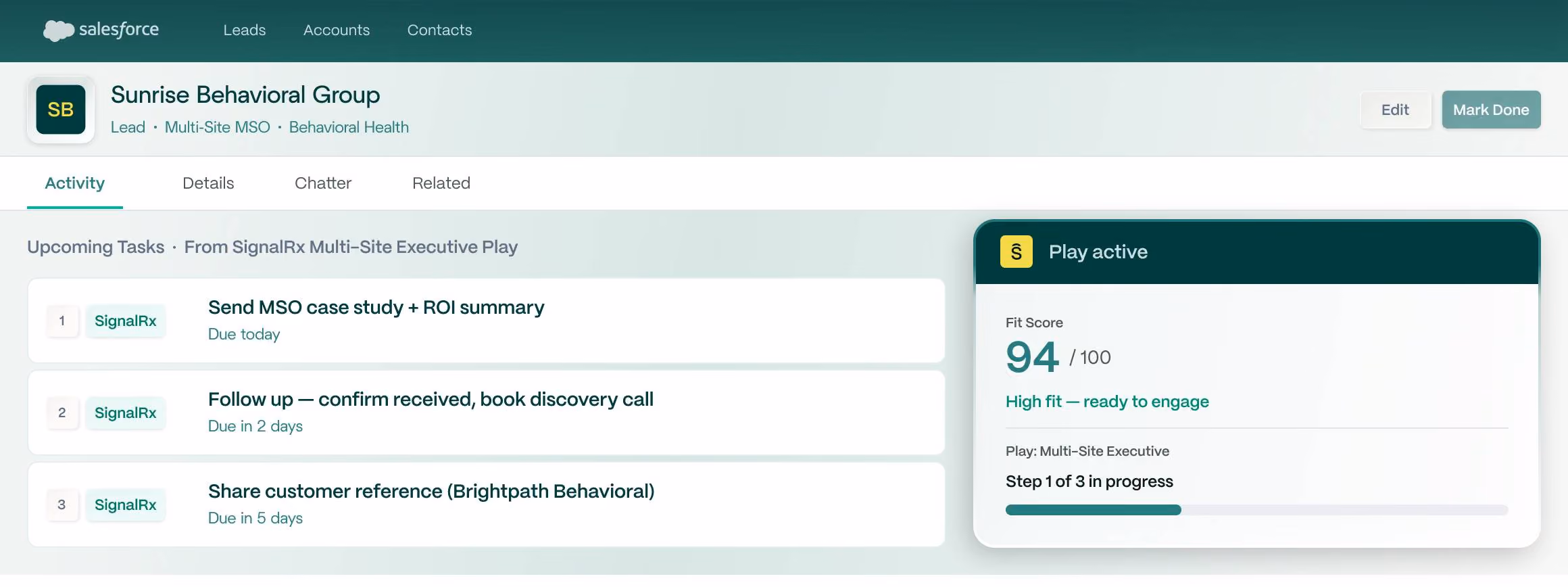Screen dimensions: 1568x587
Task: Switch to the Details tab
Action: 208,183
